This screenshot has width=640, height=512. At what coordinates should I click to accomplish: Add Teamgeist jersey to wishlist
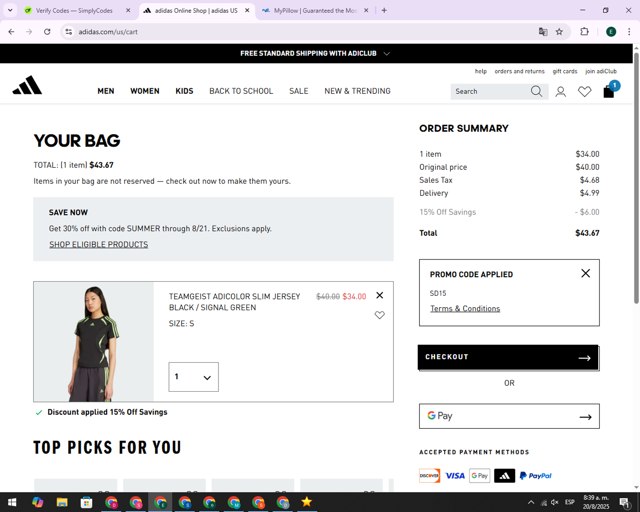pyautogui.click(x=380, y=315)
